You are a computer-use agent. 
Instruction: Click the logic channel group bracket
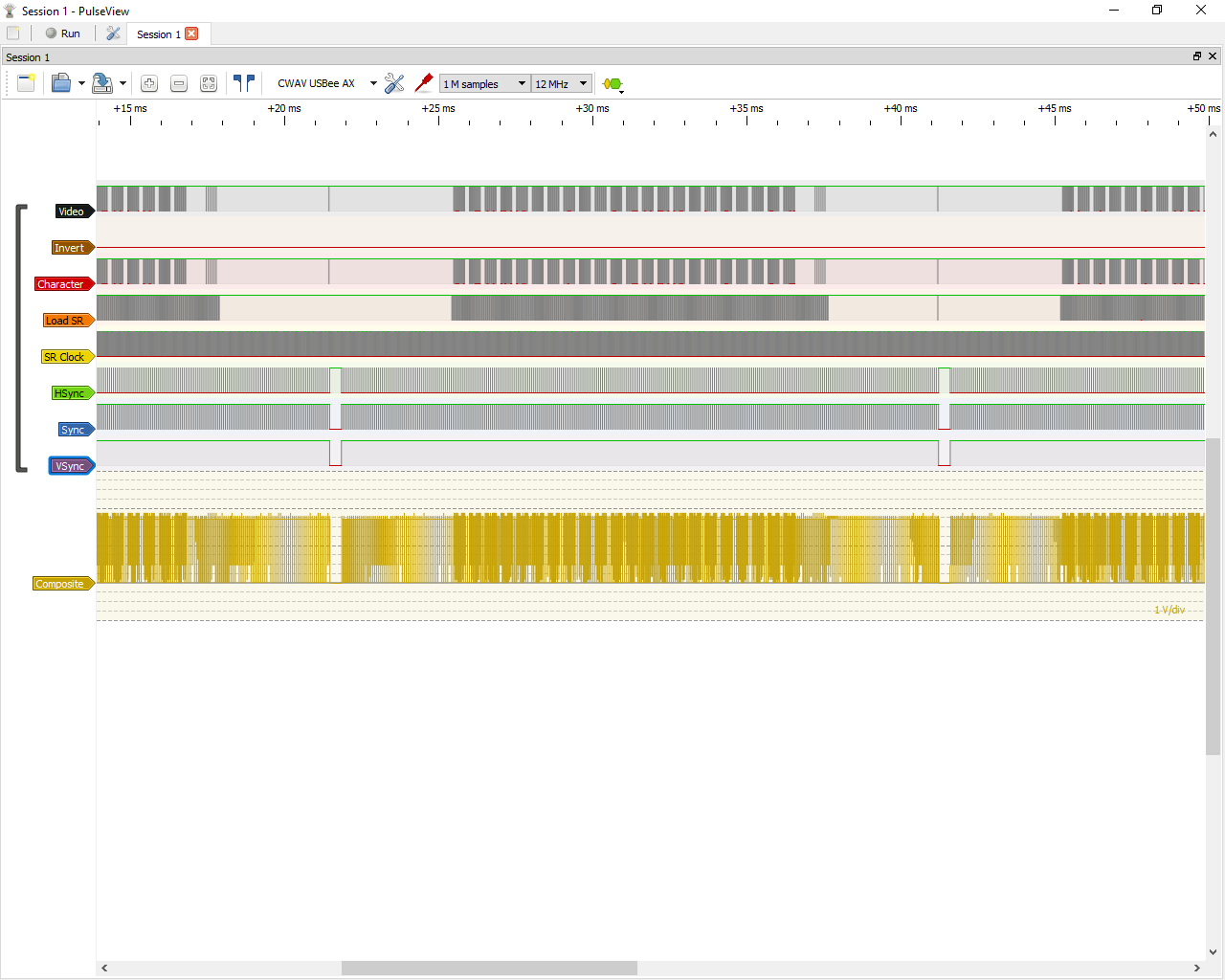point(21,339)
